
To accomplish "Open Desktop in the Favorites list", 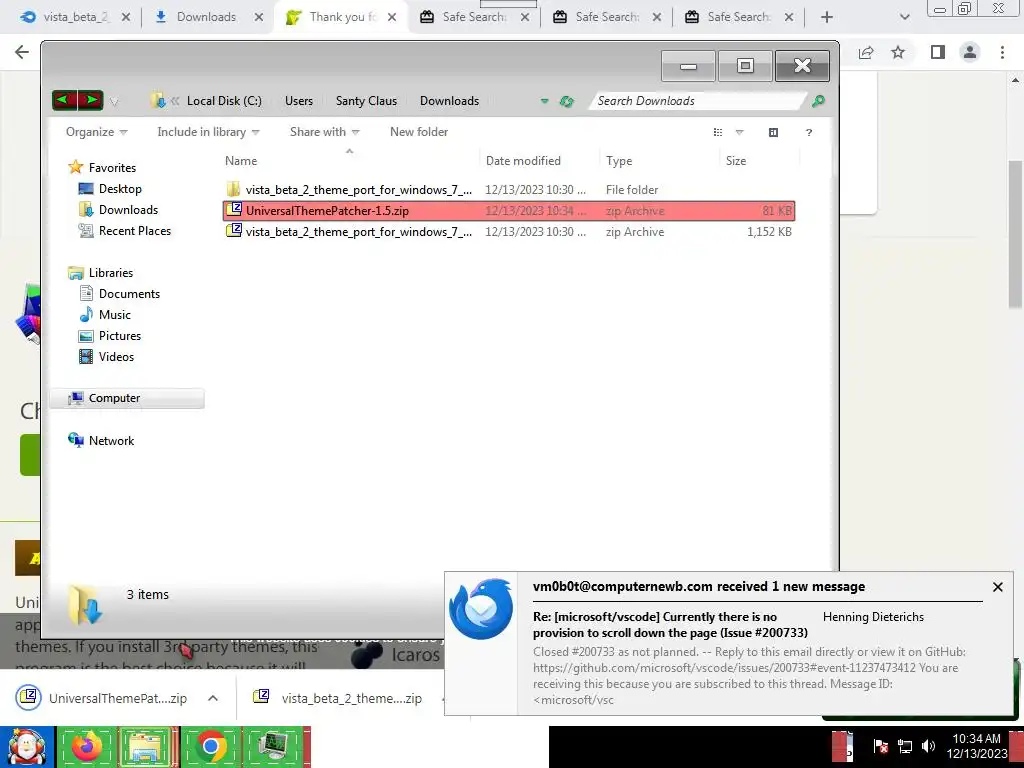I will tap(120, 189).
